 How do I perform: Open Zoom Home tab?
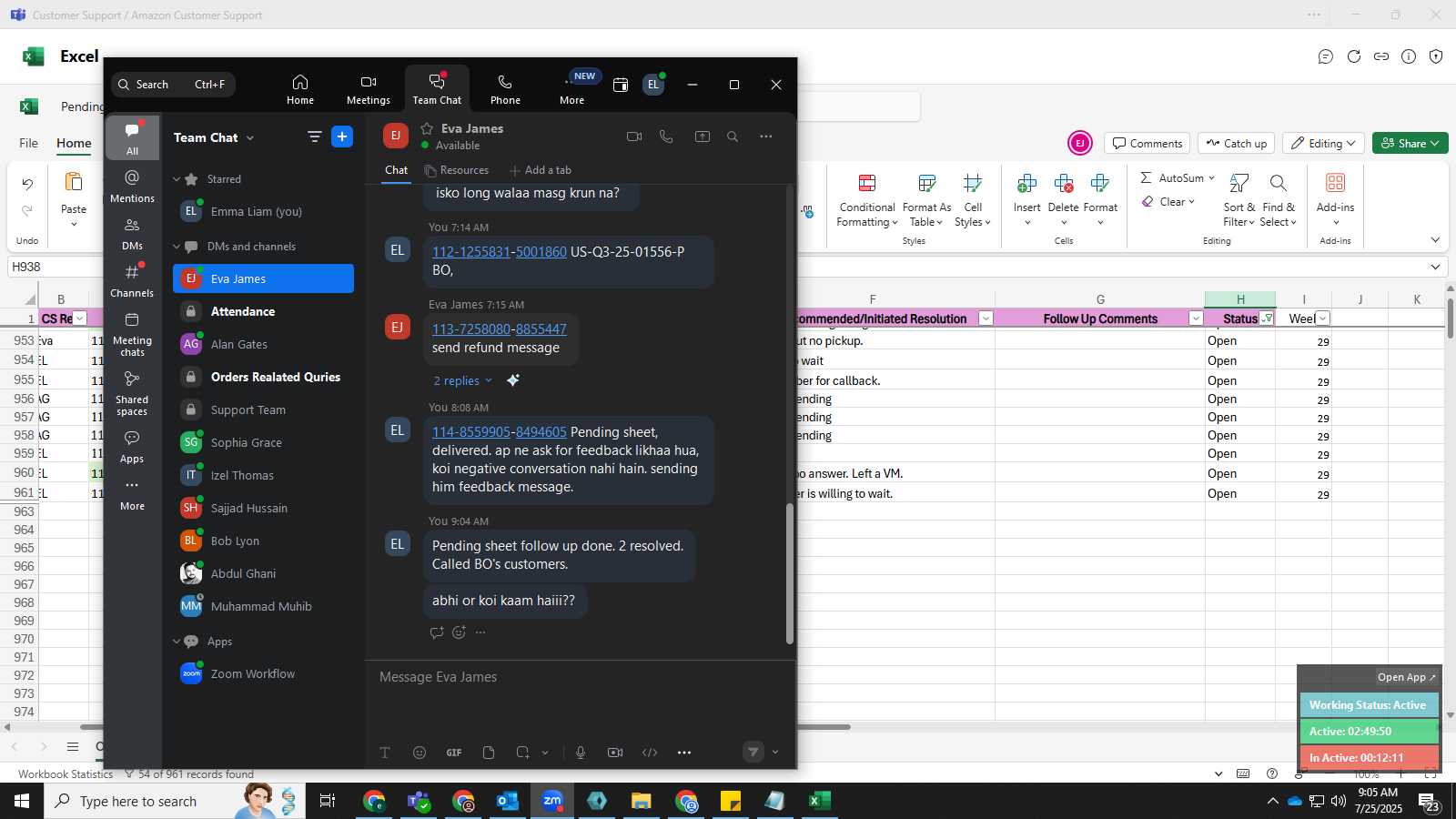coord(300,89)
